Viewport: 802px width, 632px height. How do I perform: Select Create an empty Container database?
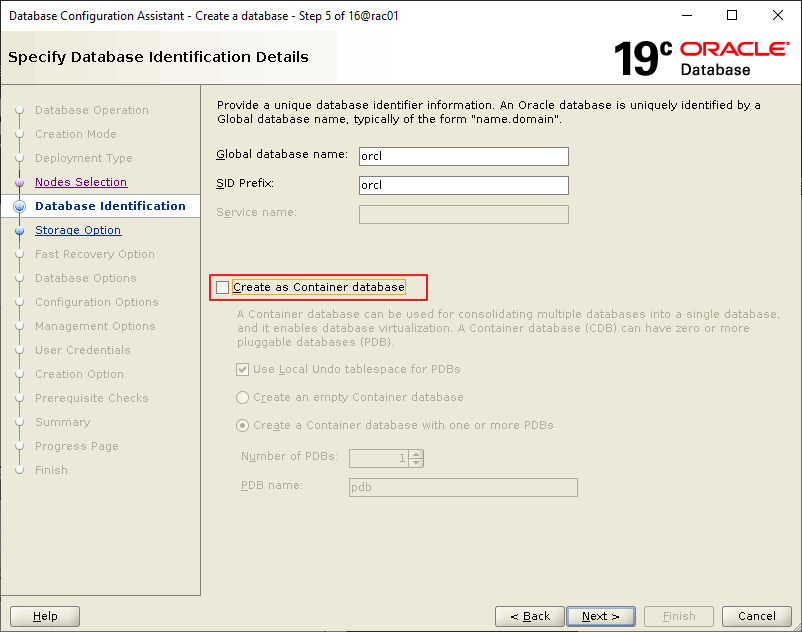(242, 397)
